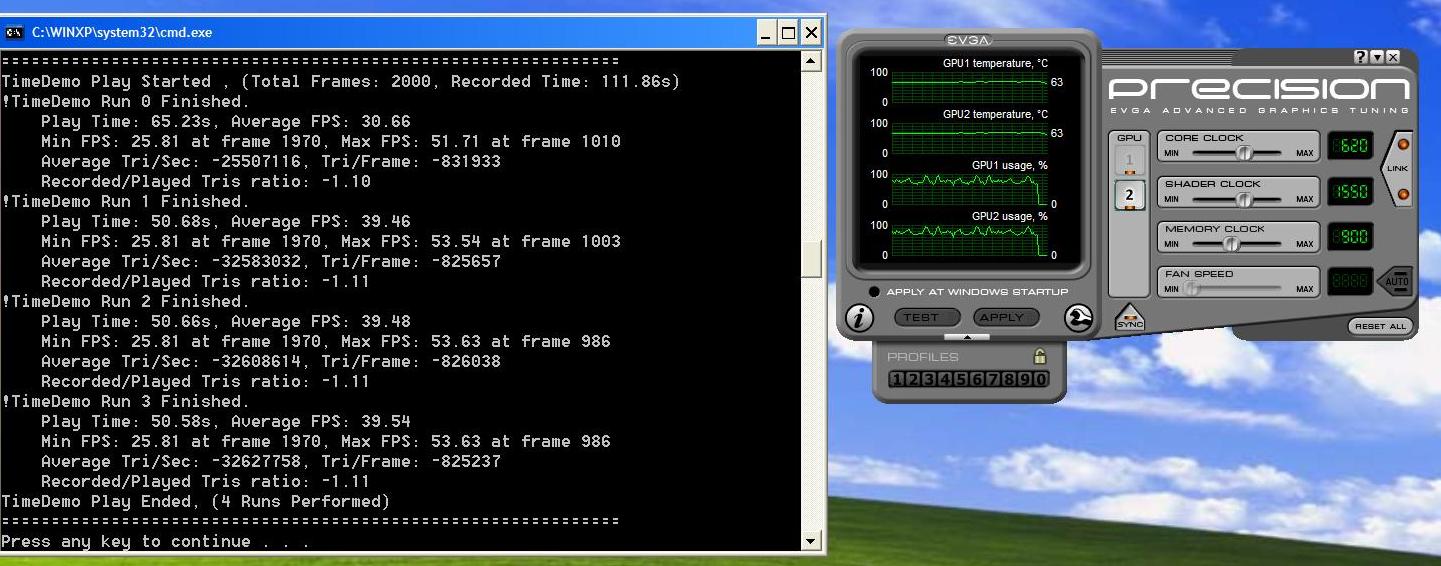Image resolution: width=1441 pixels, height=566 pixels.
Task: Select profile slot 5
Action: [x=961, y=379]
